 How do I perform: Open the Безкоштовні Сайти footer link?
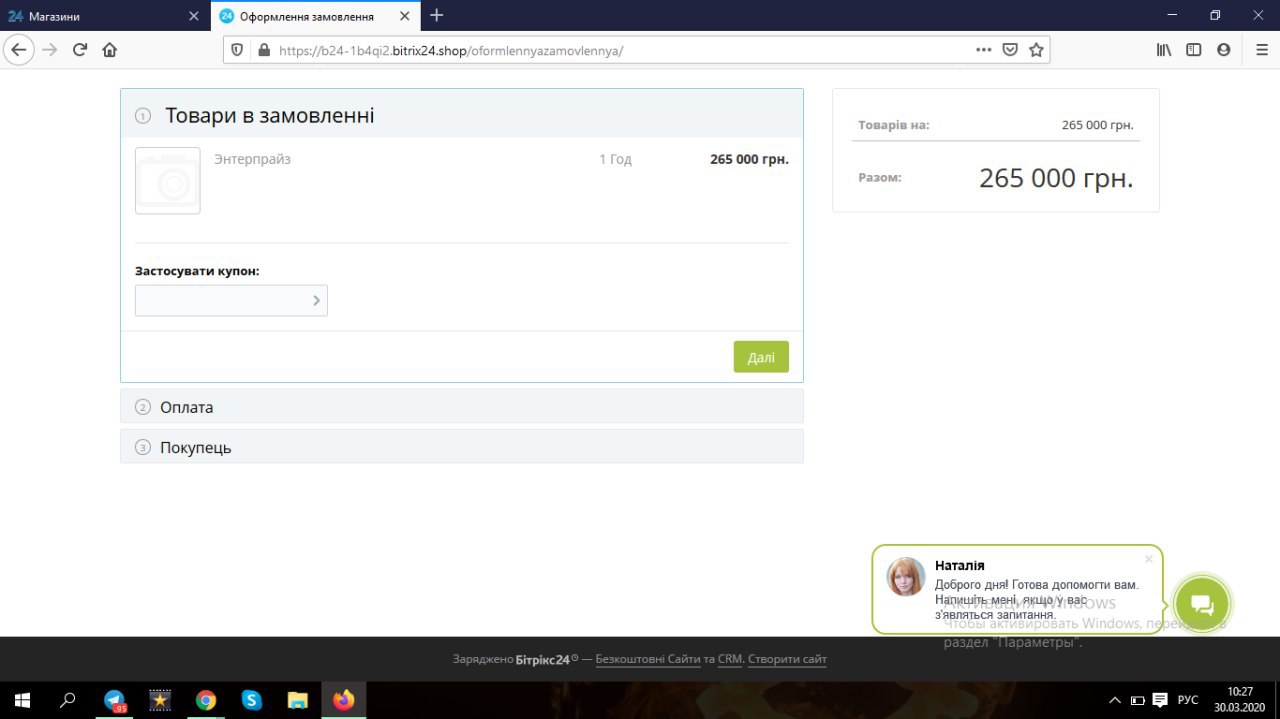pyautogui.click(x=648, y=659)
